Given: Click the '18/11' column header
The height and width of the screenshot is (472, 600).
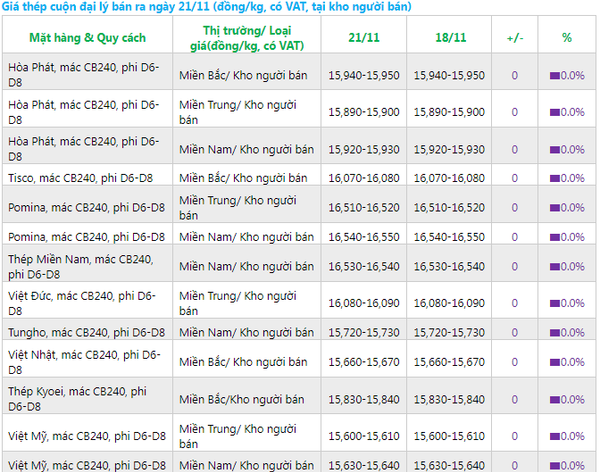Looking at the screenshot, I should [450, 38].
